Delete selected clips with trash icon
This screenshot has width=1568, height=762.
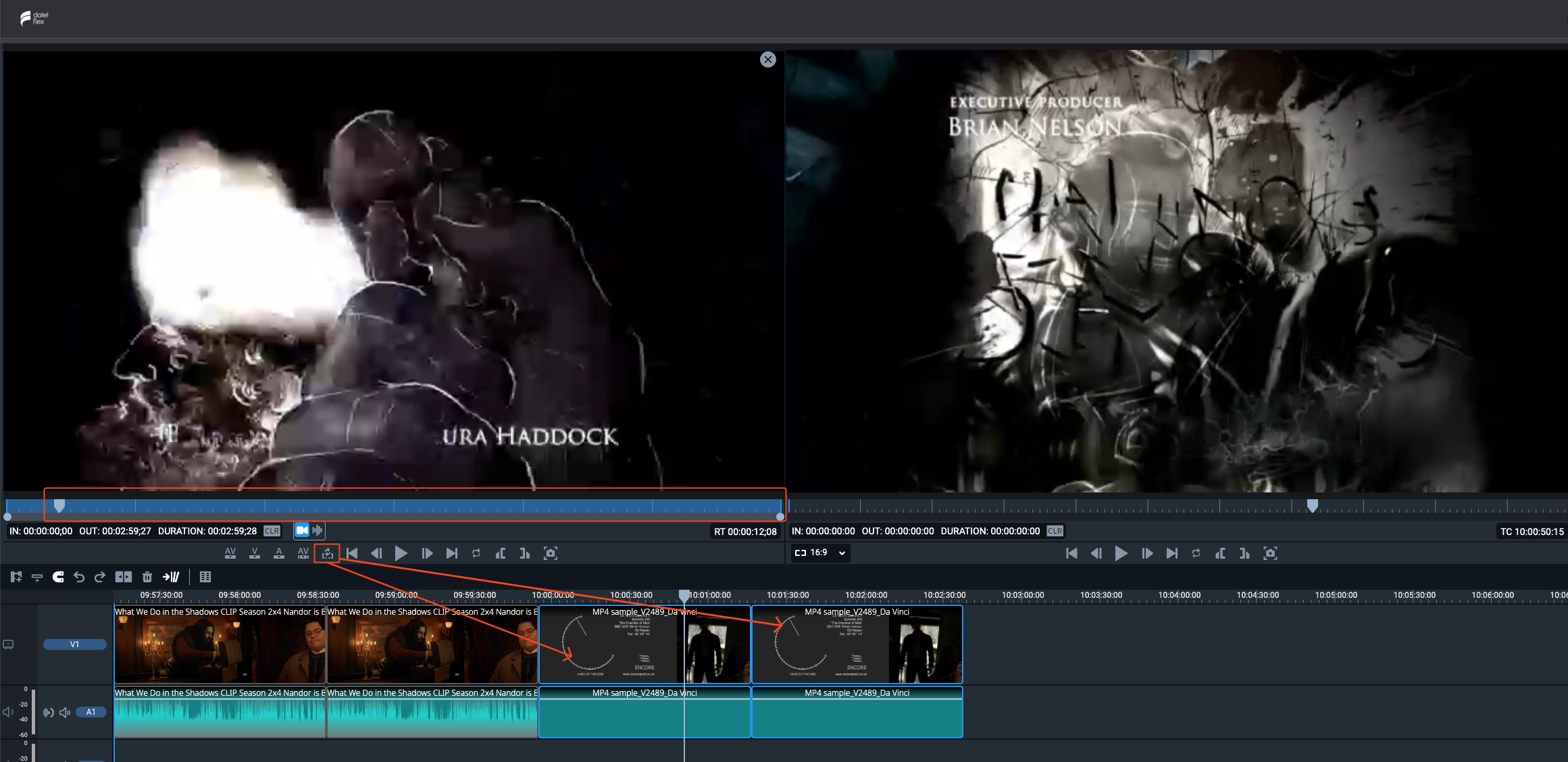pos(147,577)
